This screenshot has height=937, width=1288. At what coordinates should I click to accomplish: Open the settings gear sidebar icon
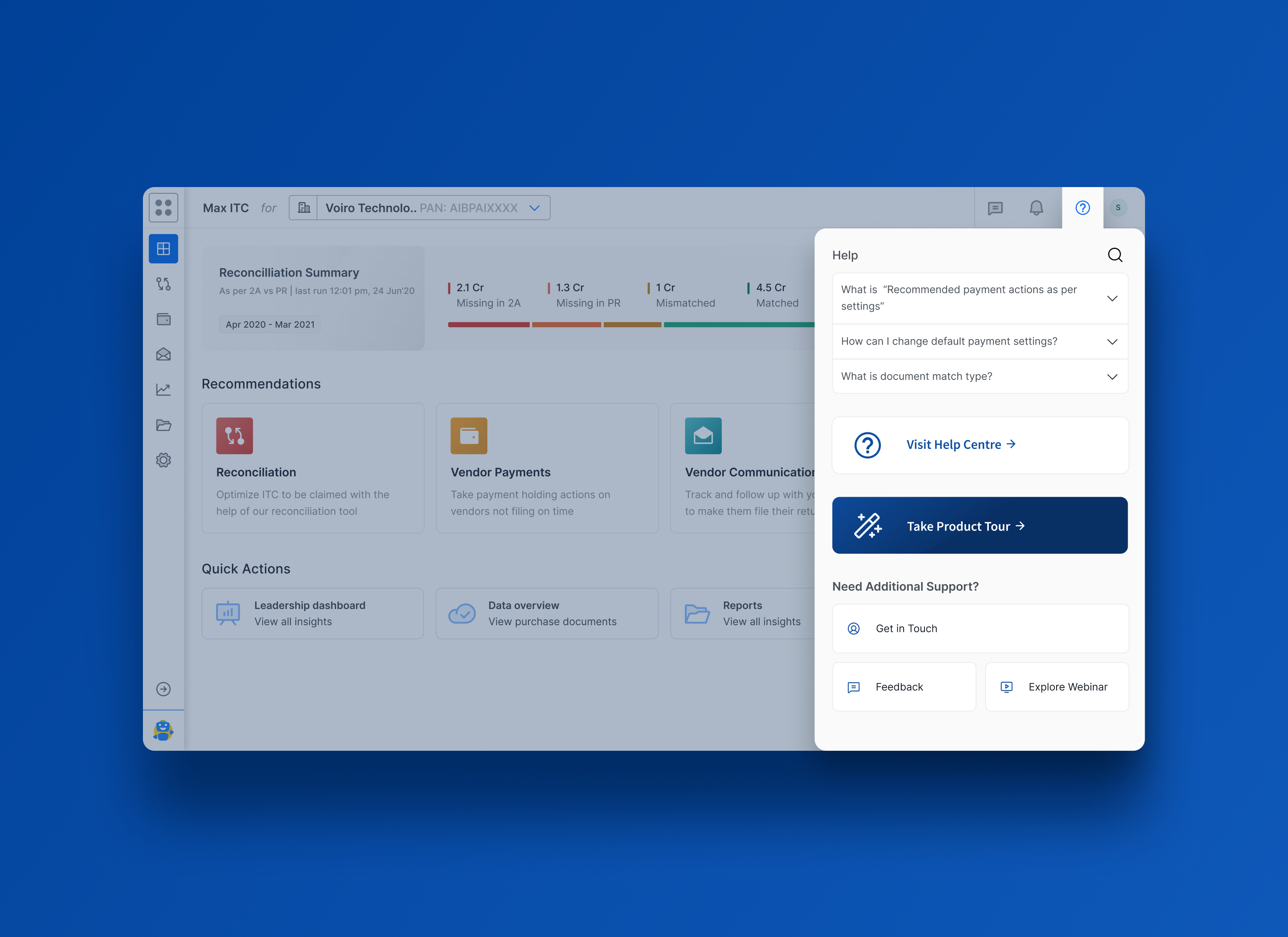[x=163, y=460]
